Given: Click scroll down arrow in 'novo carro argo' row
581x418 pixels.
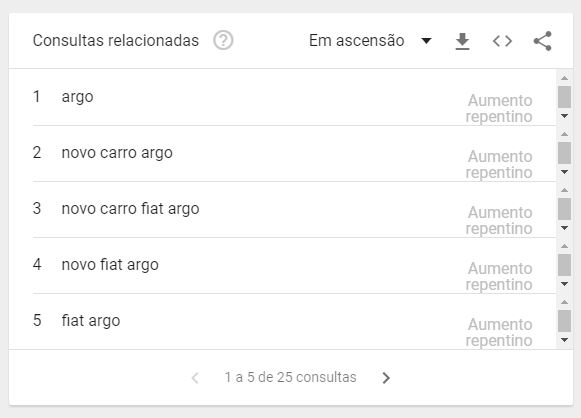Looking at the screenshot, I should [564, 172].
